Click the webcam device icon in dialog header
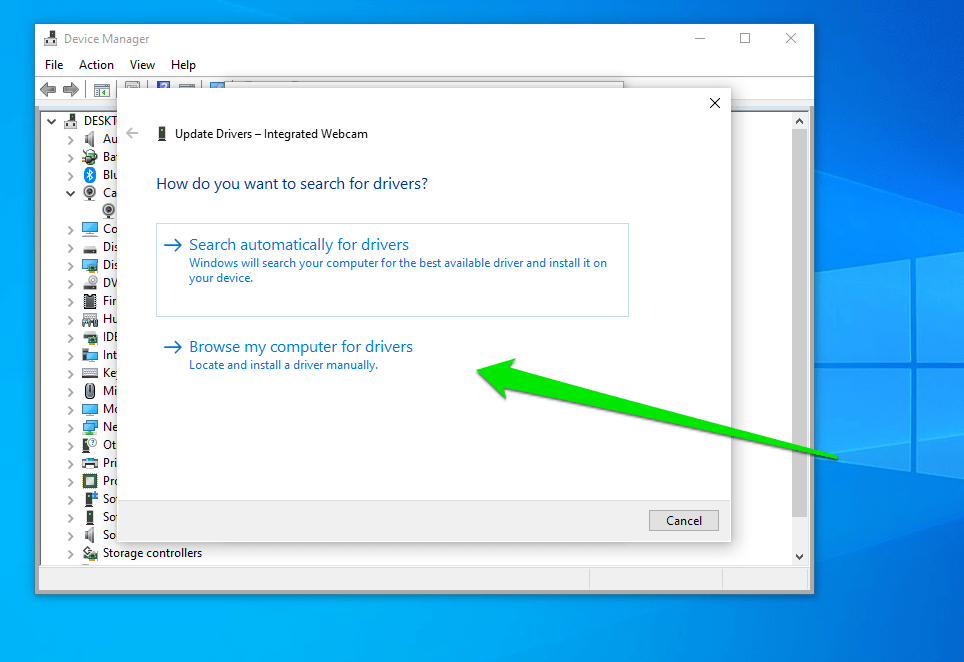This screenshot has width=964, height=662. coord(162,134)
